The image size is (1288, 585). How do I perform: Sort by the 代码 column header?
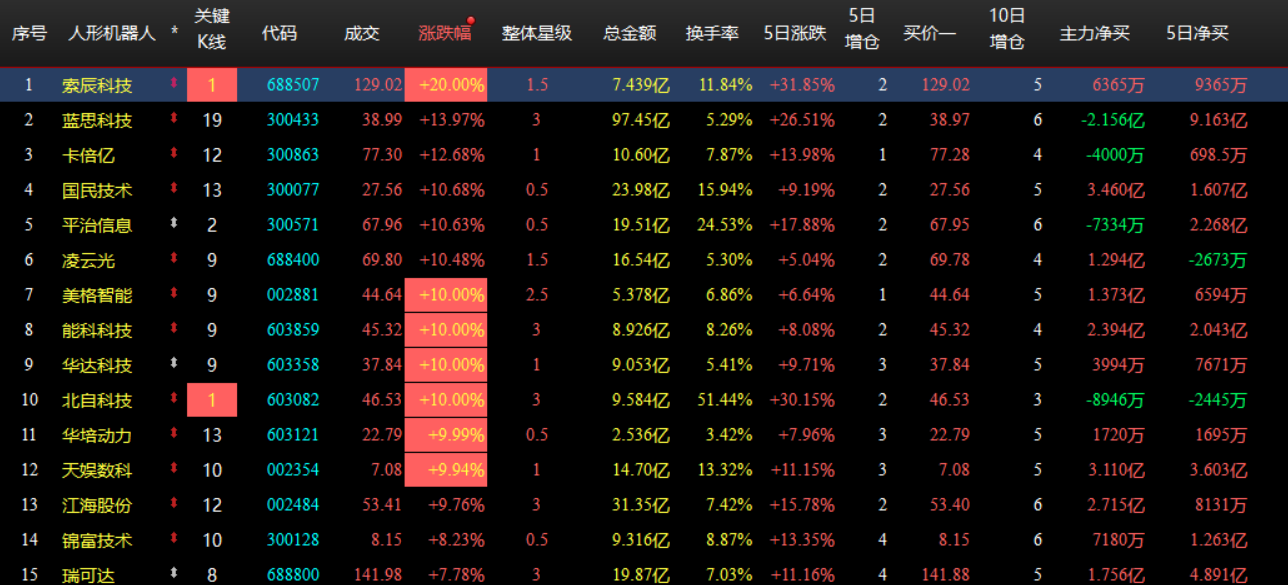tap(279, 33)
